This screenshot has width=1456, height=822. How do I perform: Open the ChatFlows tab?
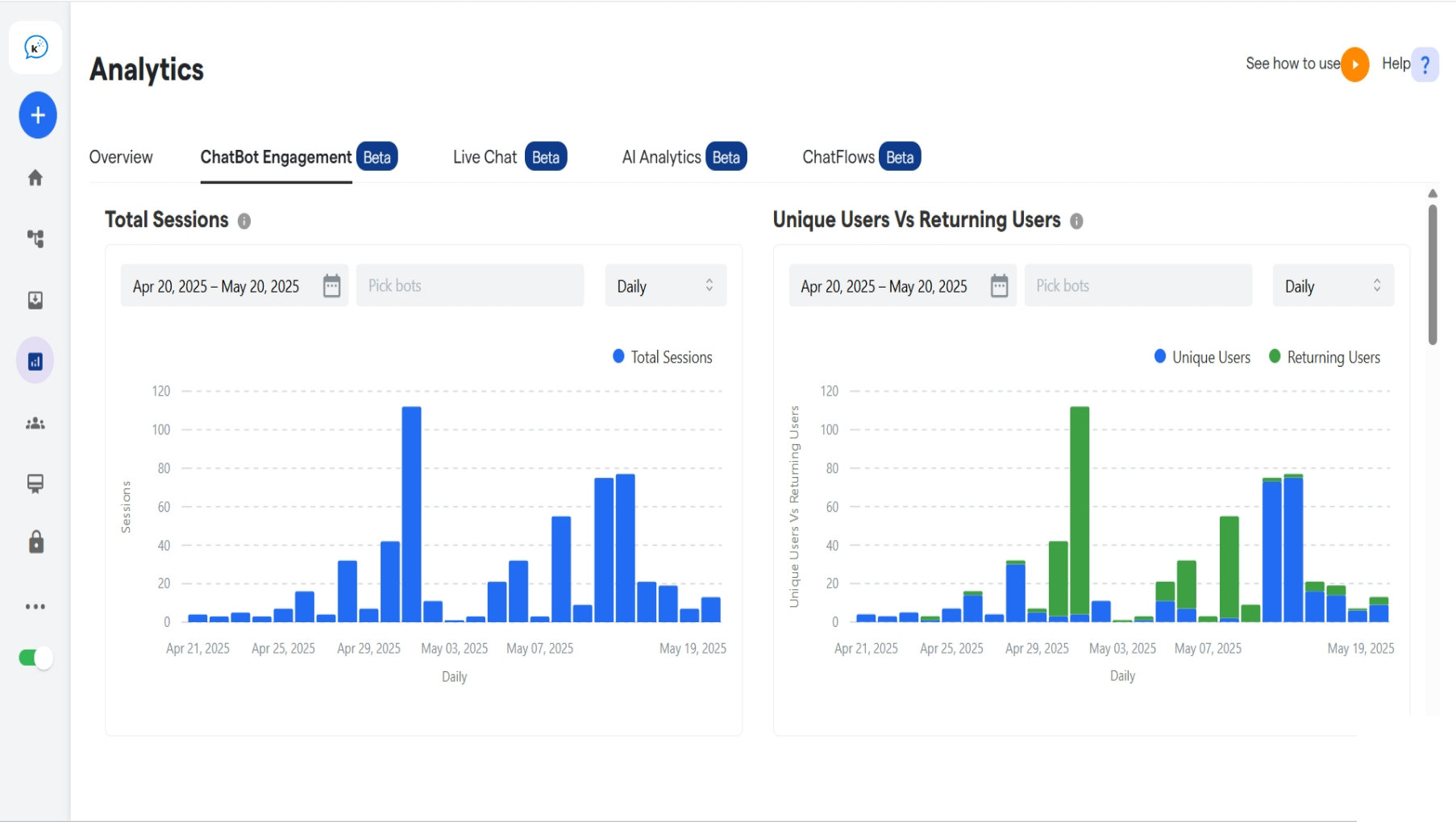tap(838, 156)
